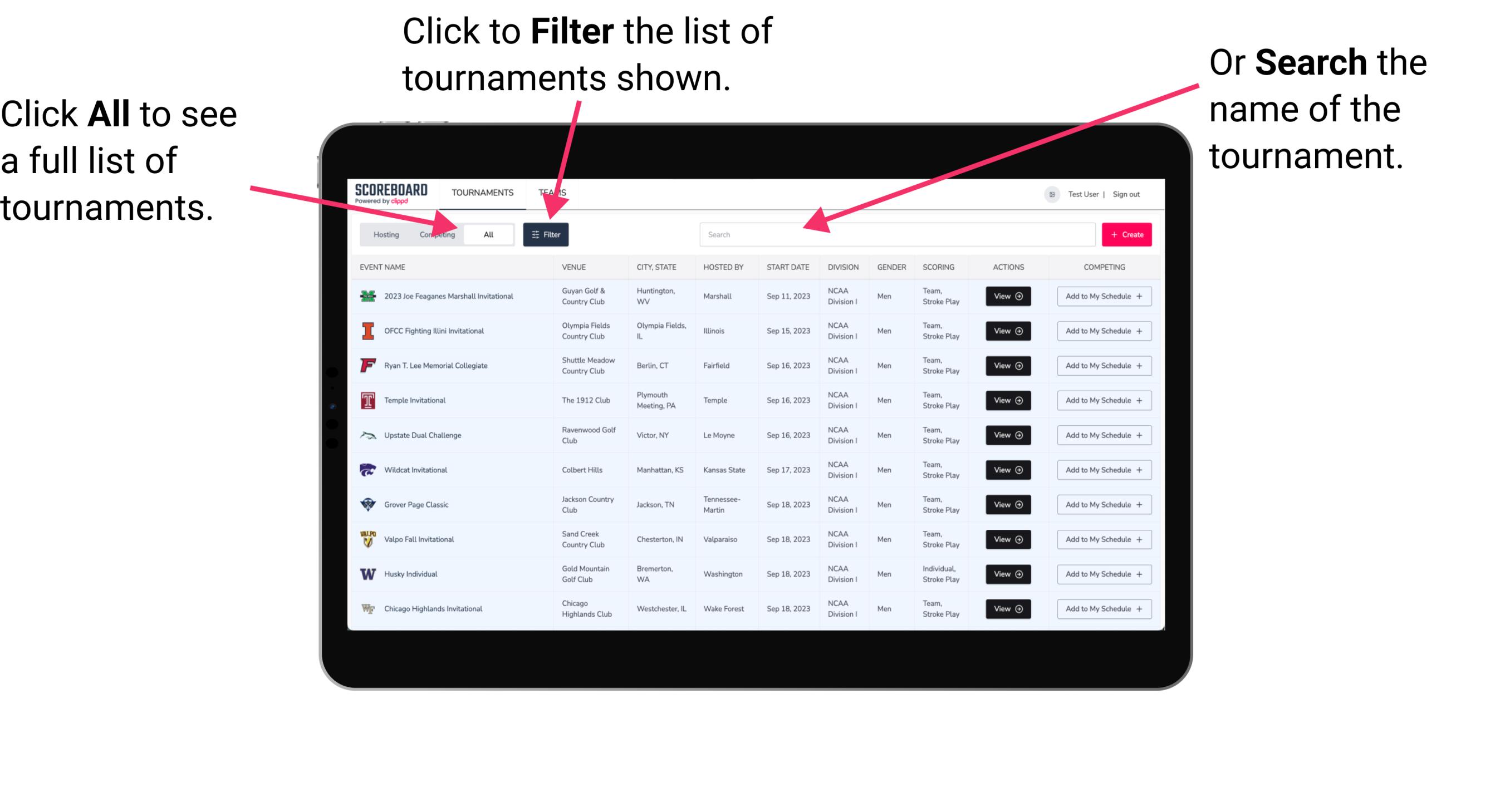
Task: Expand the DIVISION column dropdown
Action: click(843, 267)
